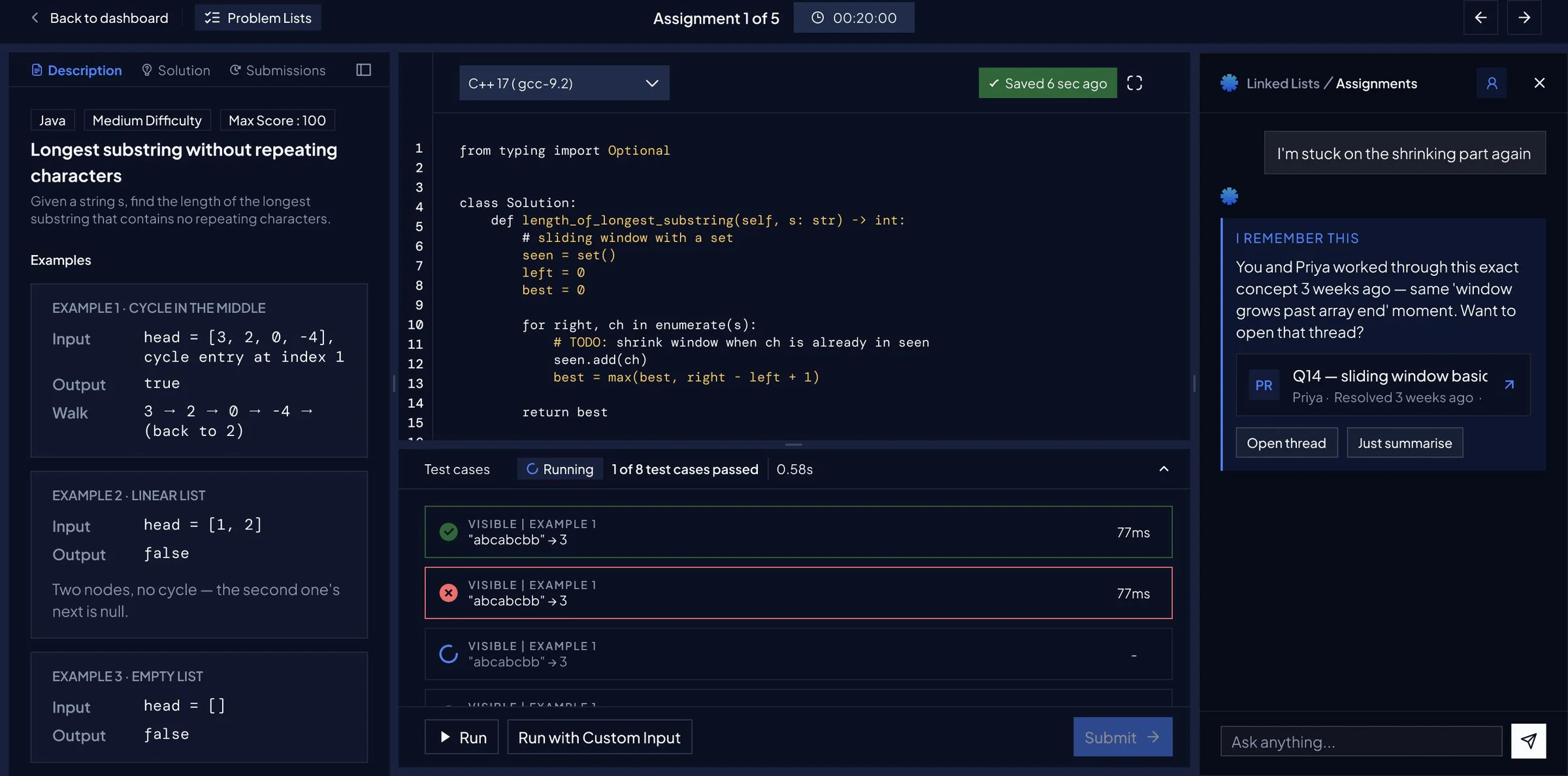
Task: Click the Saved 6 sec ago indicator
Action: (x=1048, y=83)
